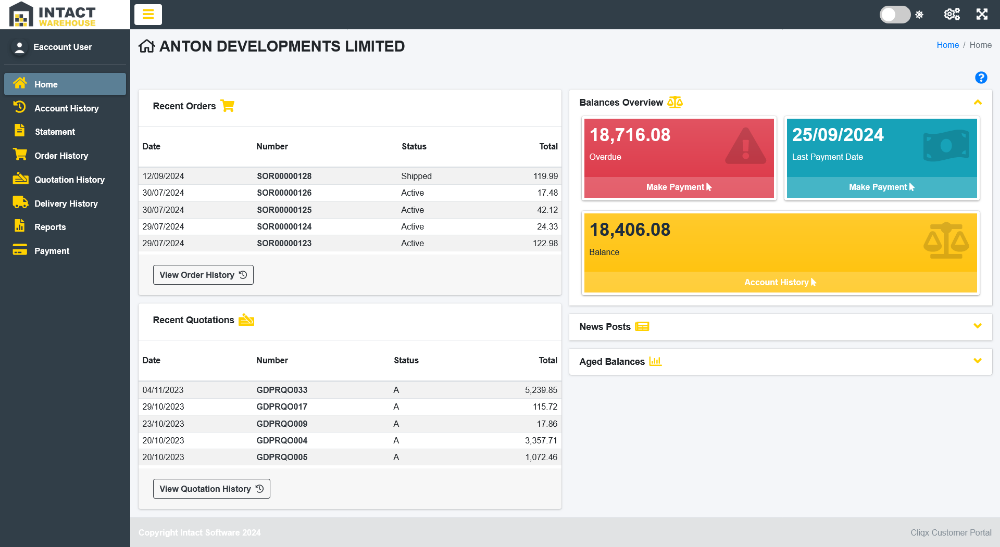Click Make Payment on Last Payment Date card

[x=881, y=187]
